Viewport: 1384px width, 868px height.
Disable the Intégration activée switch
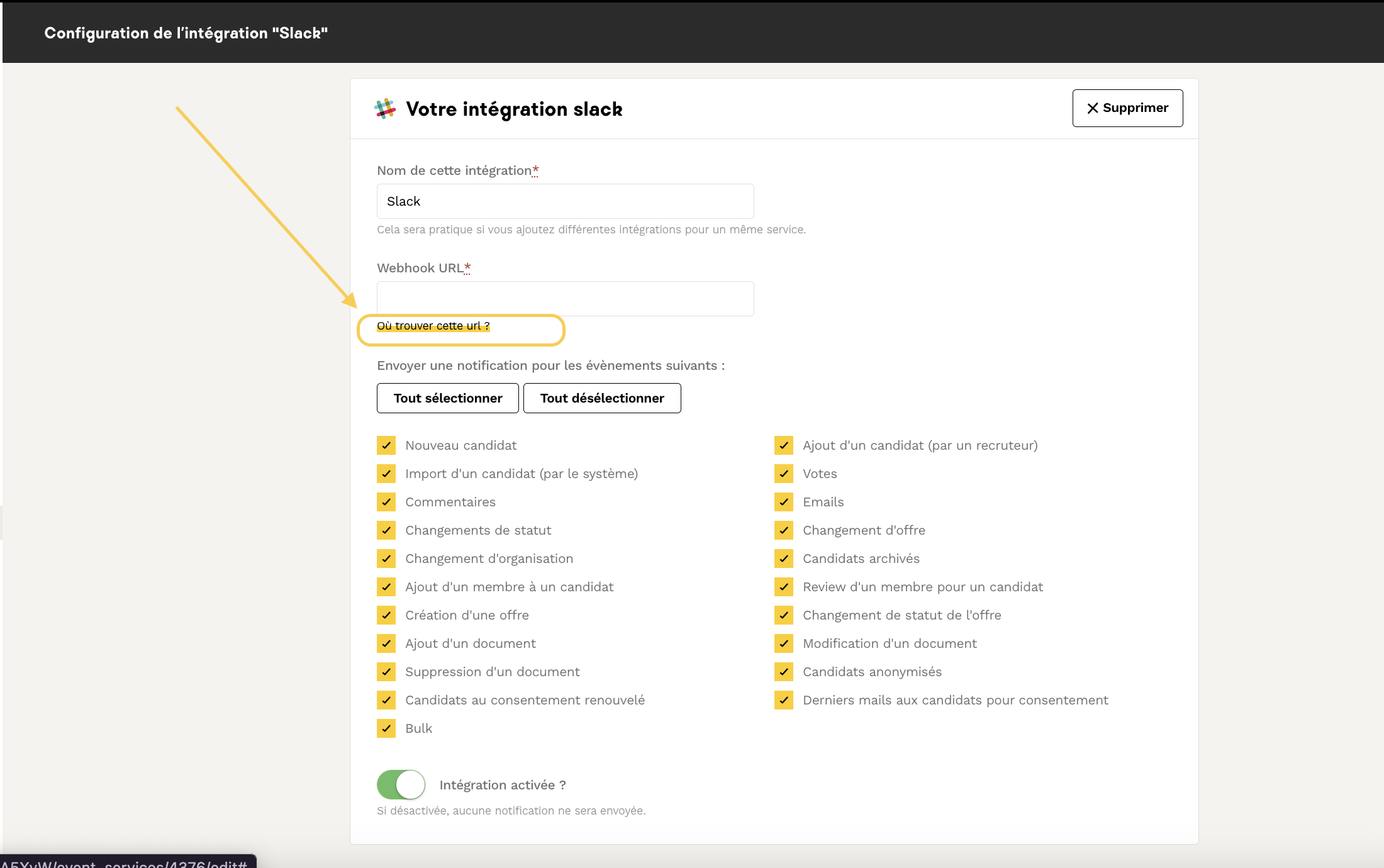click(x=401, y=785)
